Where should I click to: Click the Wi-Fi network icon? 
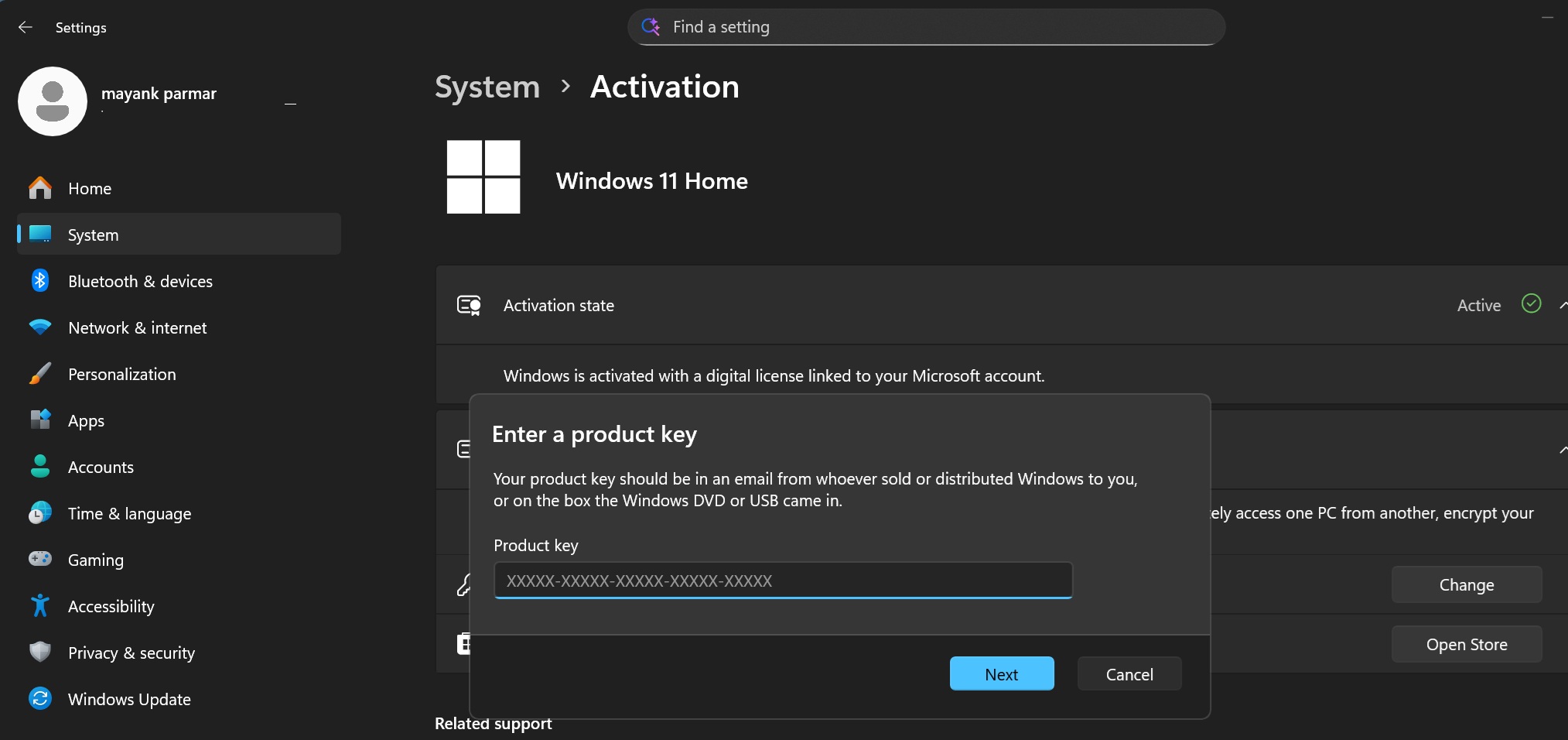pos(40,327)
